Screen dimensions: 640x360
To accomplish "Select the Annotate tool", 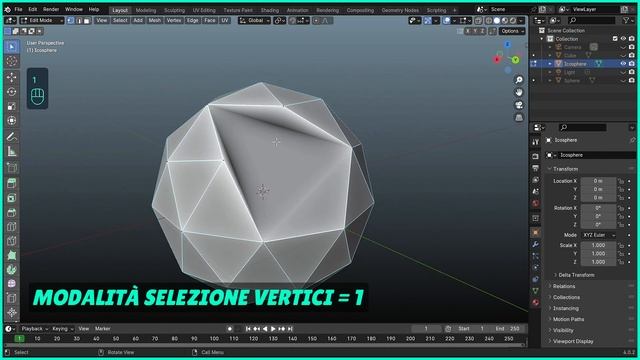I will (x=12, y=137).
